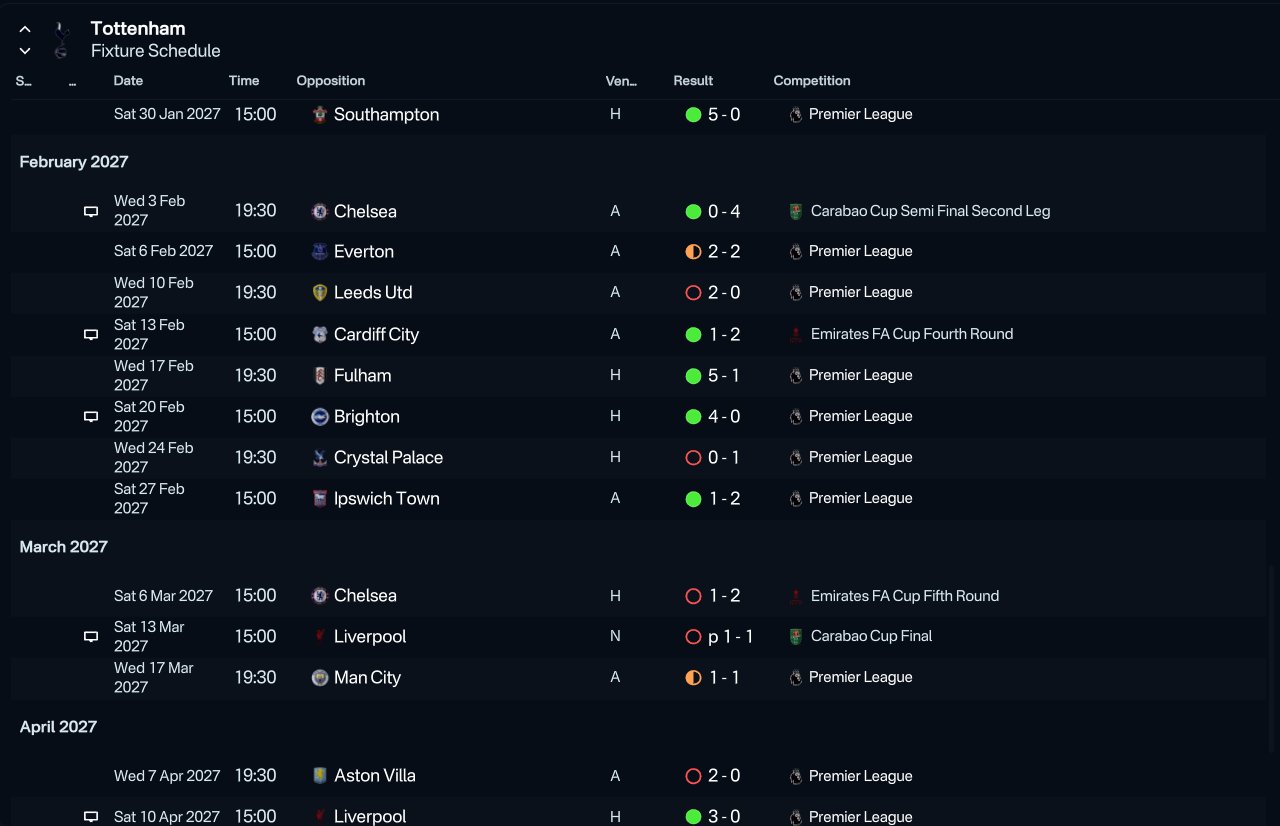Click the TV broadcast icon beside Wed 3 Feb
The height and width of the screenshot is (826, 1280).
pyautogui.click(x=91, y=211)
